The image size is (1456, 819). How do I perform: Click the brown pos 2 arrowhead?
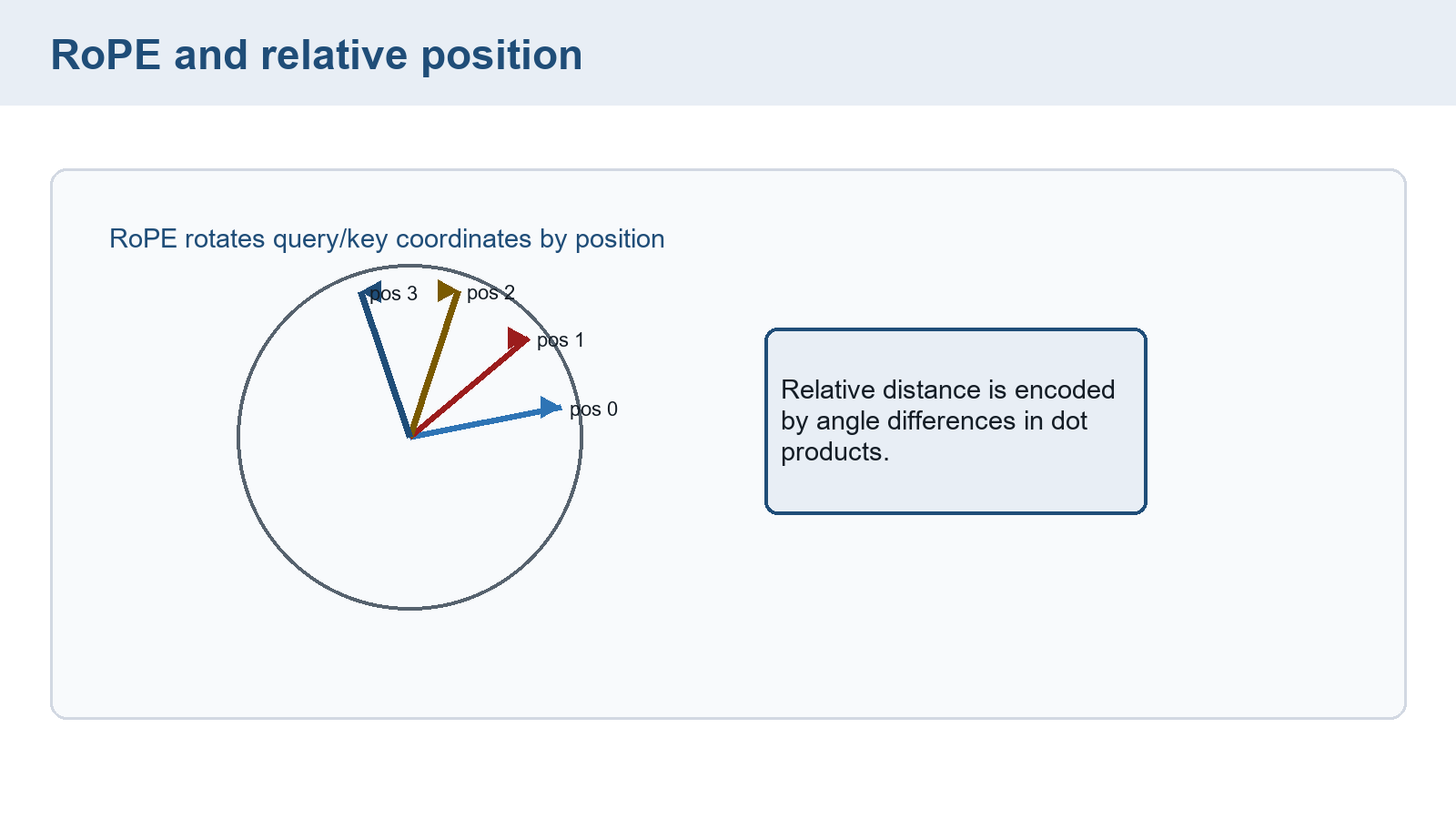[448, 291]
